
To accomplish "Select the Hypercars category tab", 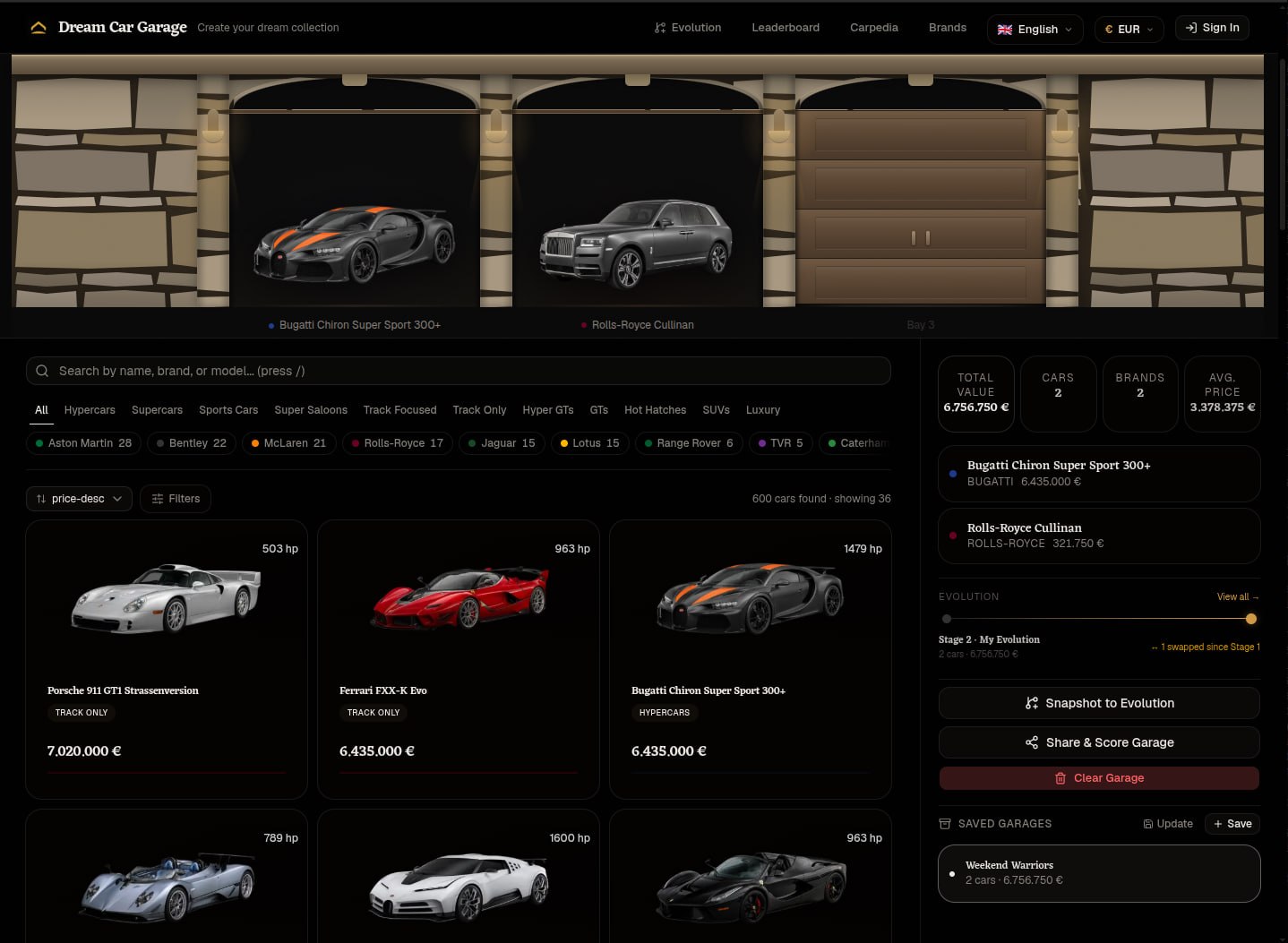I will [x=90, y=410].
